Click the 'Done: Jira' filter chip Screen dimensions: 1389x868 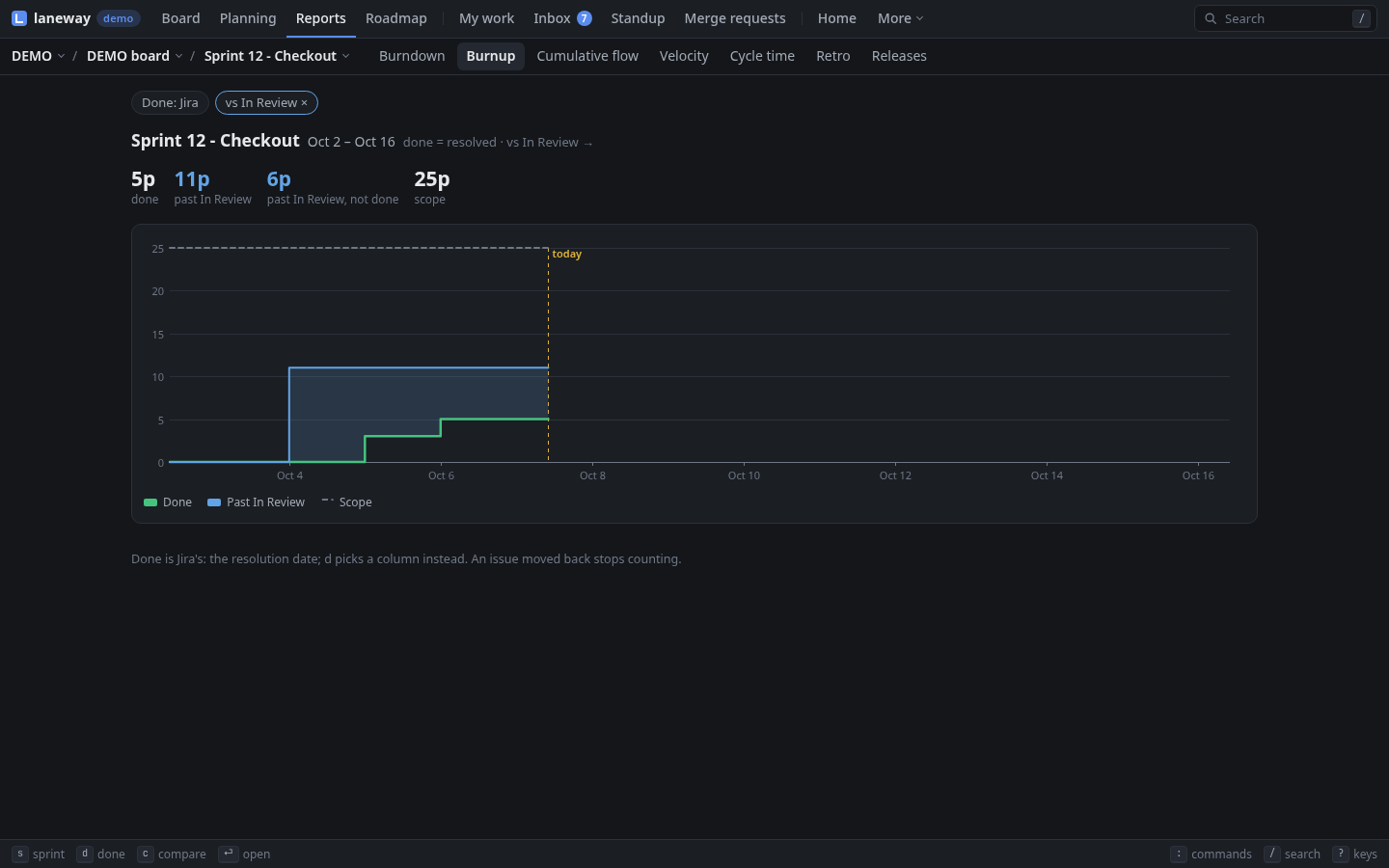point(170,102)
